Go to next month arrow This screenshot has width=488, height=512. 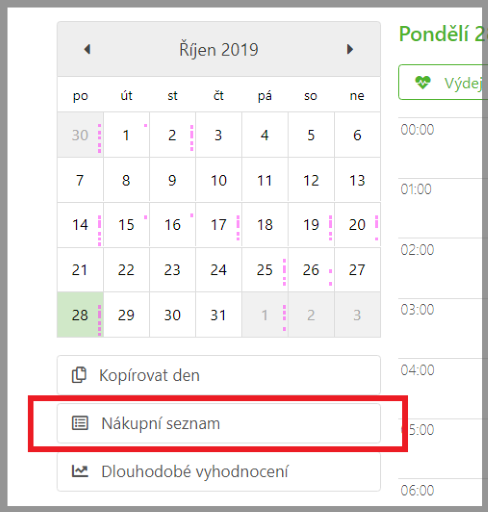(350, 49)
